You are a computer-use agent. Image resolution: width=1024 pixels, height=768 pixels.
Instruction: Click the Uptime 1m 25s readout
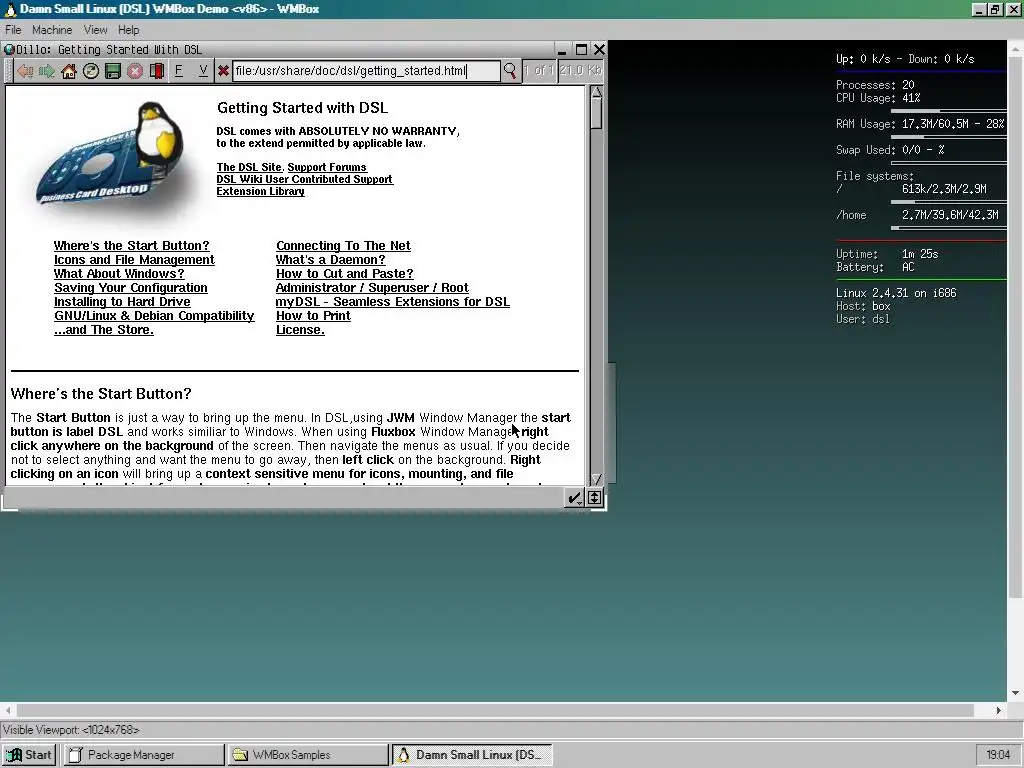pos(887,254)
